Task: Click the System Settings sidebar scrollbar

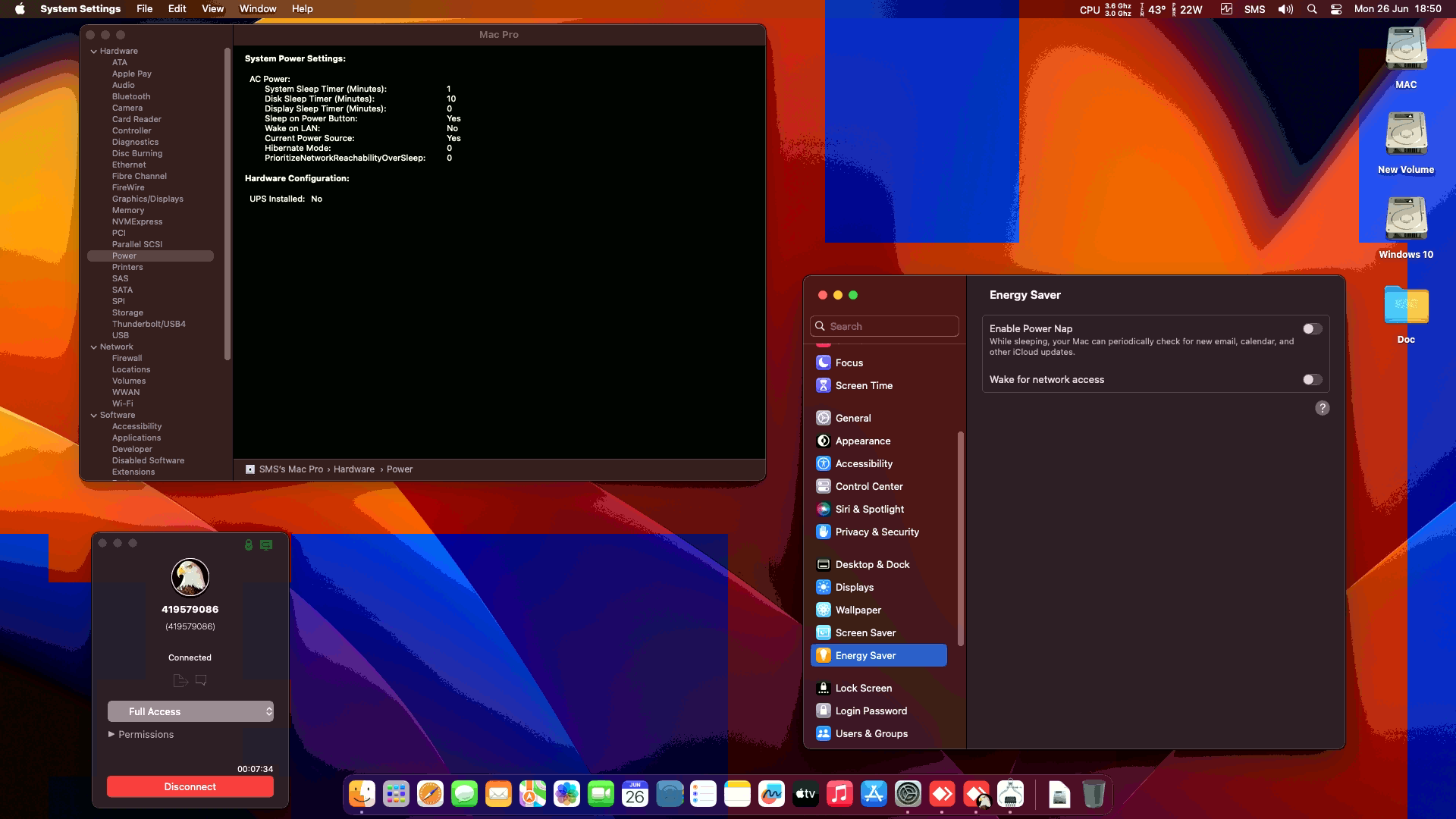Action: (x=961, y=538)
